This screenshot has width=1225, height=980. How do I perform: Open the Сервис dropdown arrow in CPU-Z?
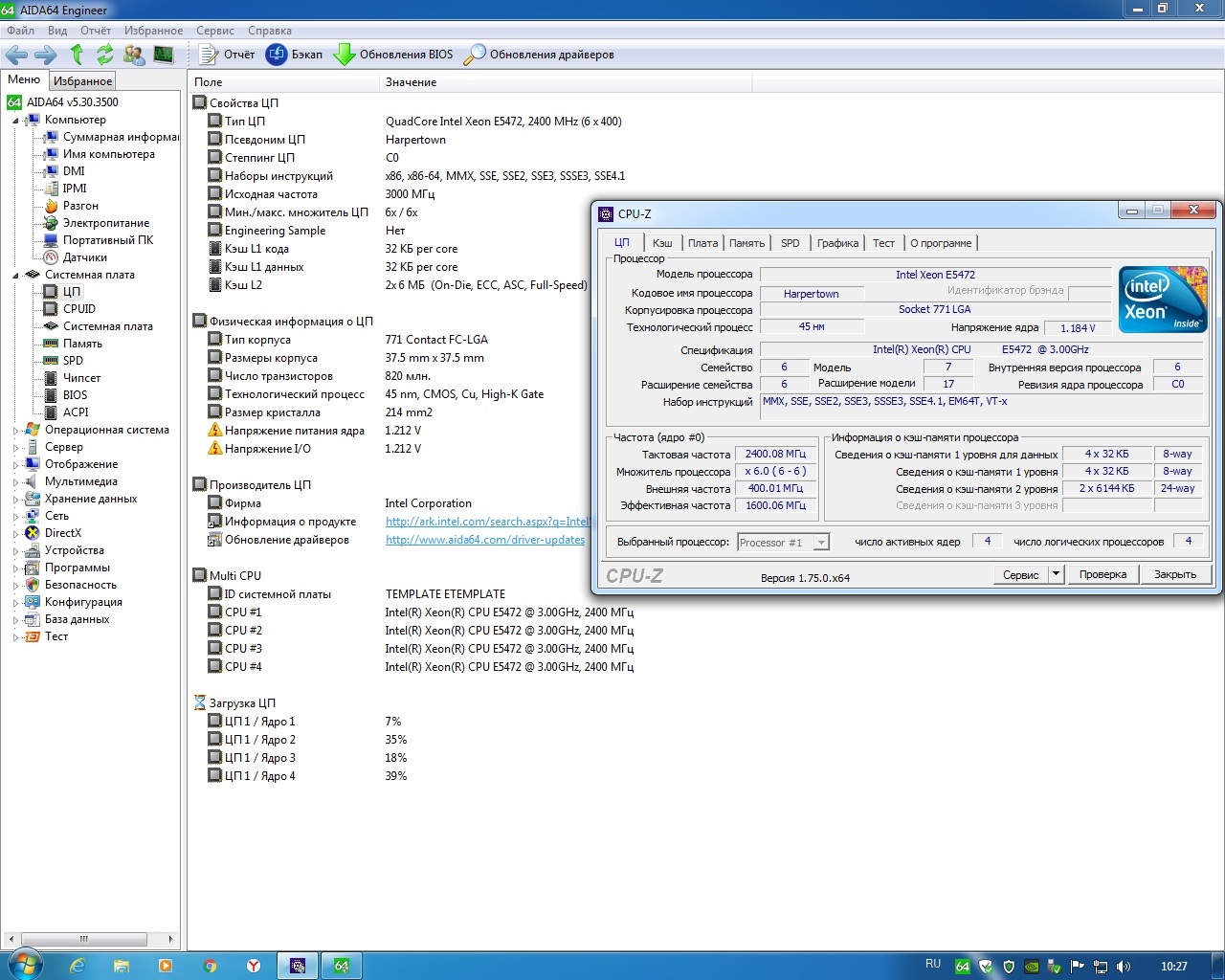pos(1056,574)
